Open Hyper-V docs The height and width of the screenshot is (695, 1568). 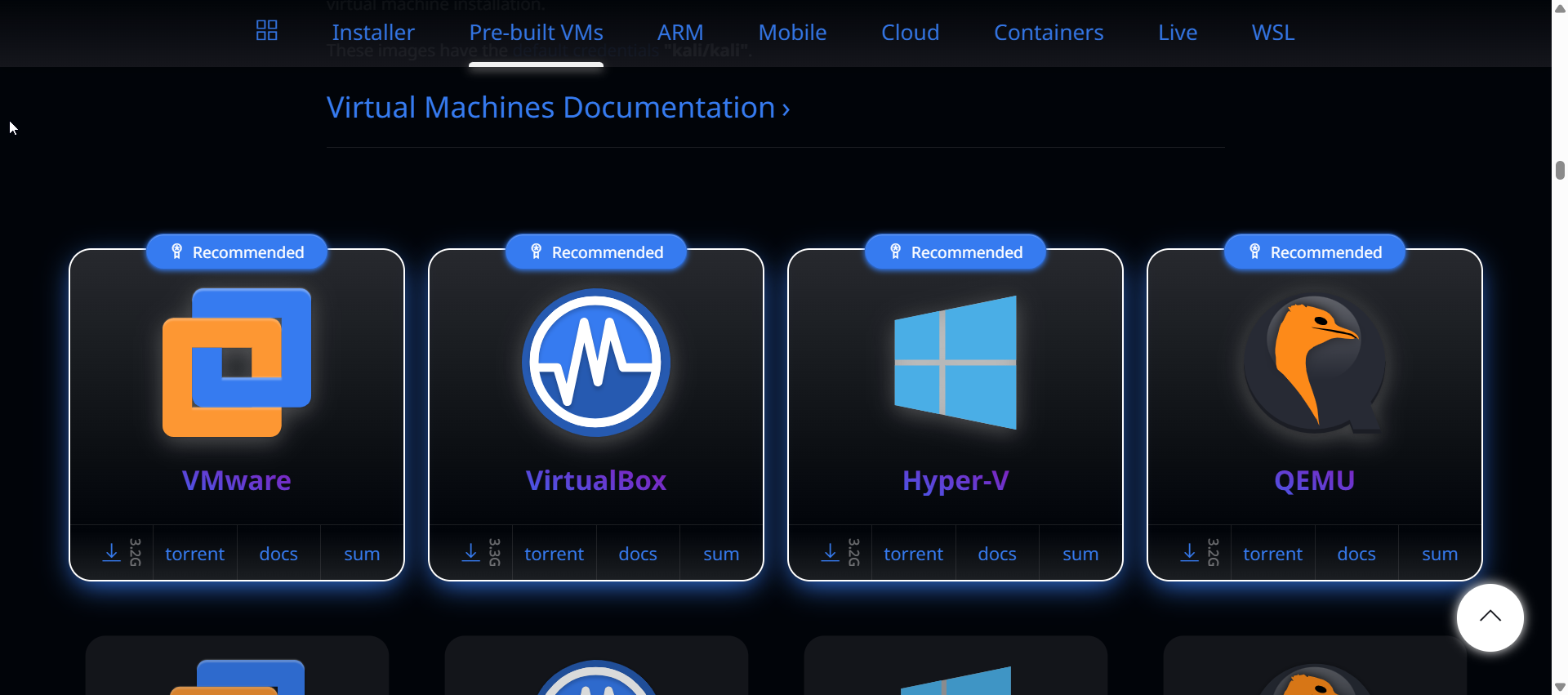click(x=997, y=554)
